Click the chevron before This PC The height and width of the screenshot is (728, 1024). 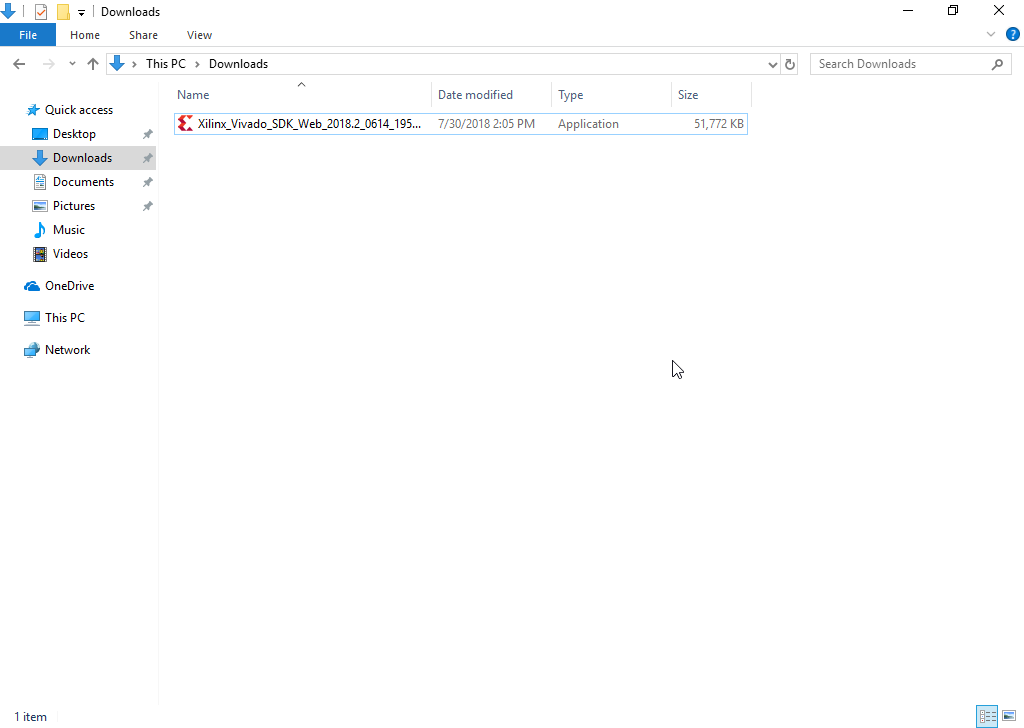tap(135, 64)
